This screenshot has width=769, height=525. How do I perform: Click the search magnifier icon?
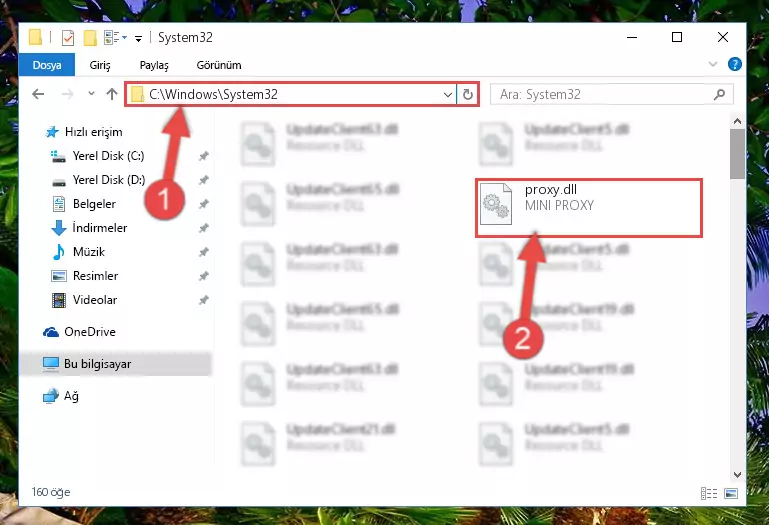click(x=719, y=94)
